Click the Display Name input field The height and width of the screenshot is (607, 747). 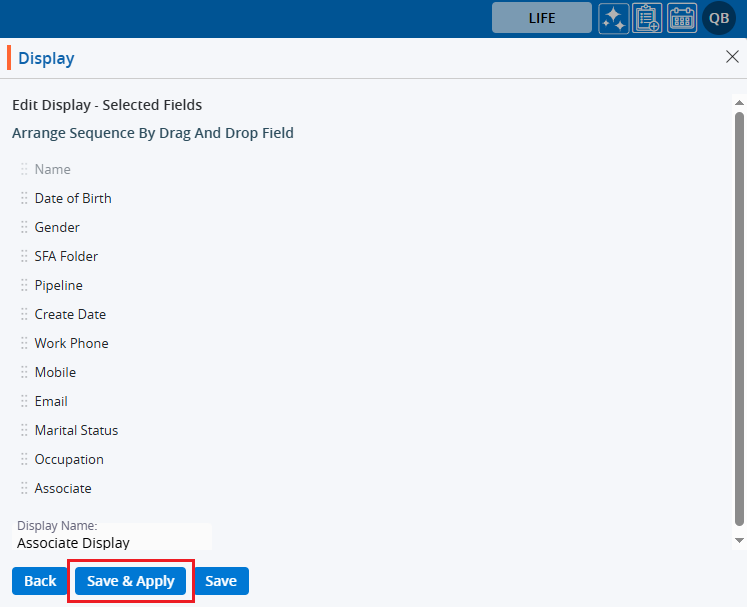click(112, 543)
